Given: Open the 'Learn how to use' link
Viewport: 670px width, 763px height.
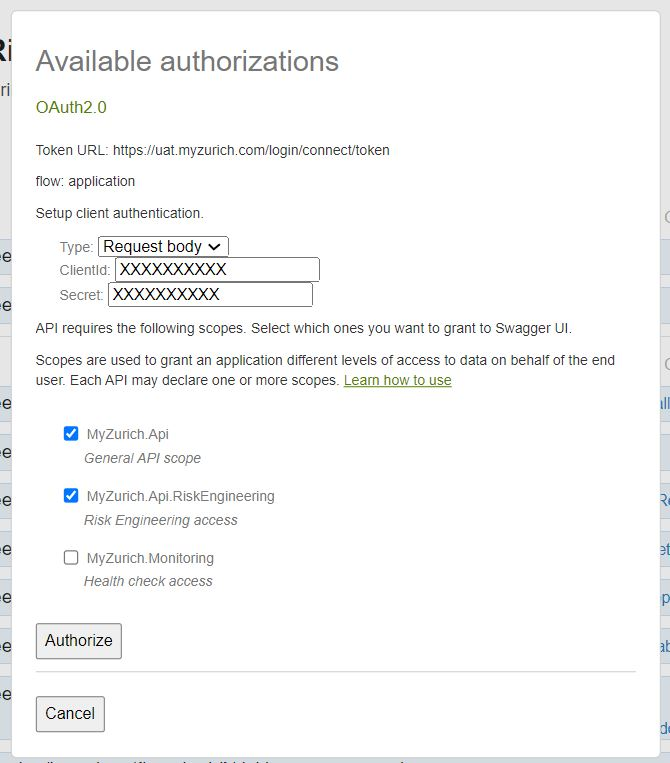Looking at the screenshot, I should [x=397, y=380].
